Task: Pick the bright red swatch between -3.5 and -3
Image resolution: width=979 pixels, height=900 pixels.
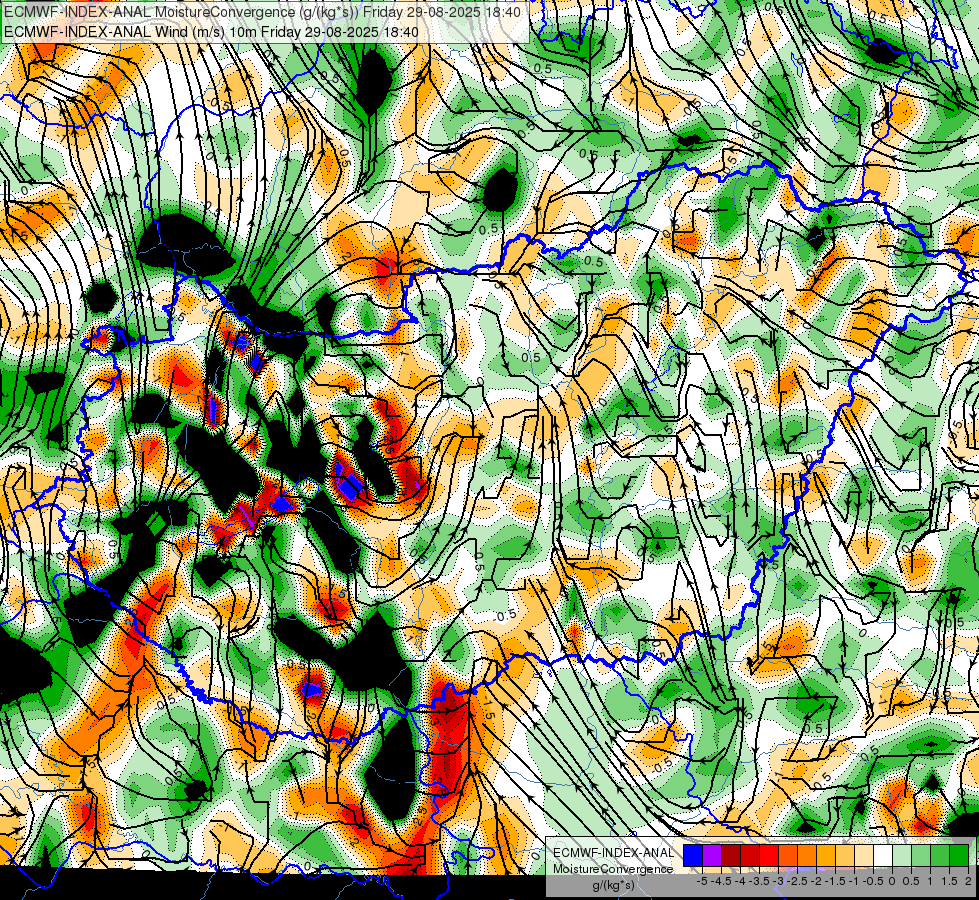Action: click(x=769, y=856)
